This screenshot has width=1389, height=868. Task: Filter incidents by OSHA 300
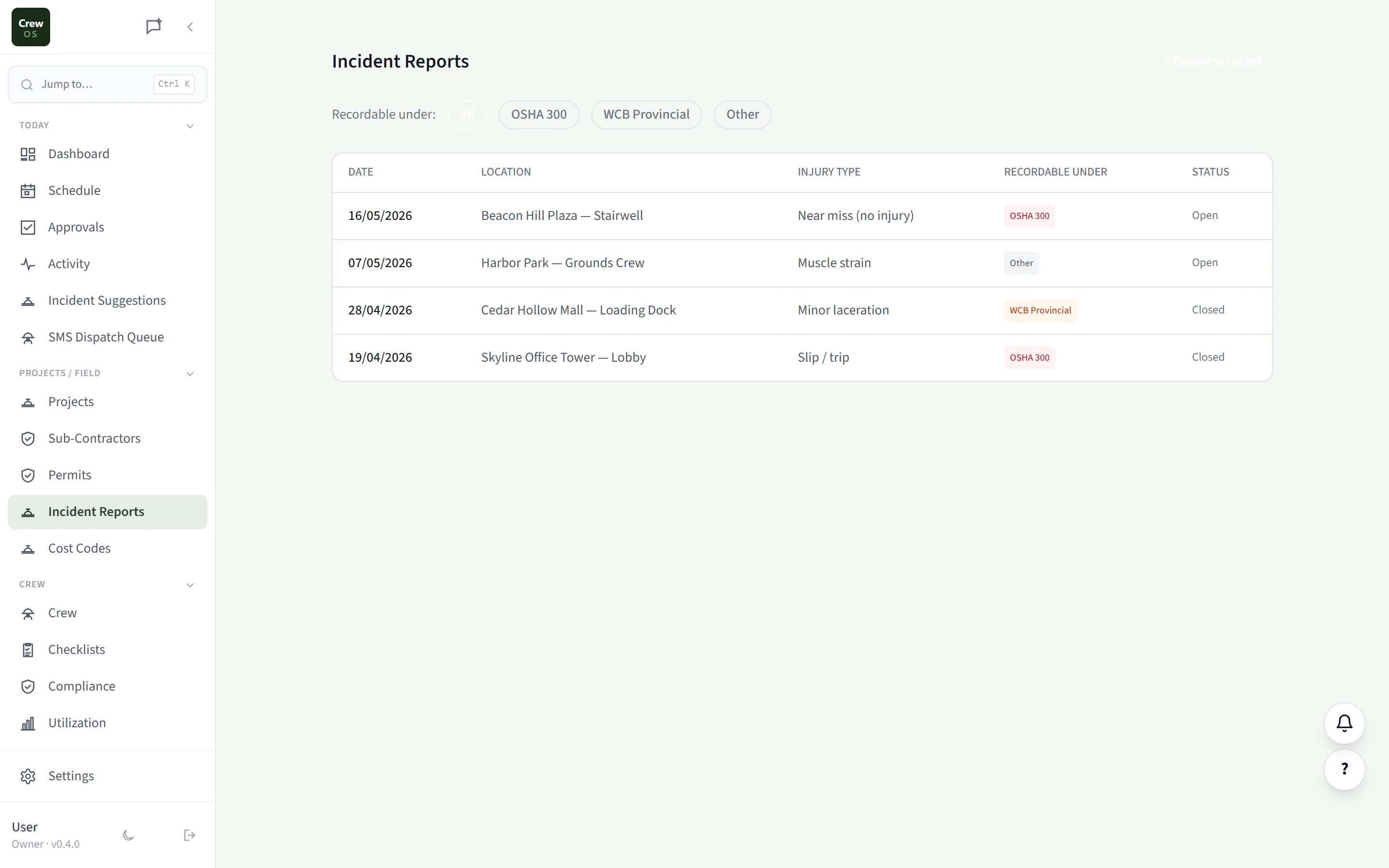pyautogui.click(x=539, y=115)
